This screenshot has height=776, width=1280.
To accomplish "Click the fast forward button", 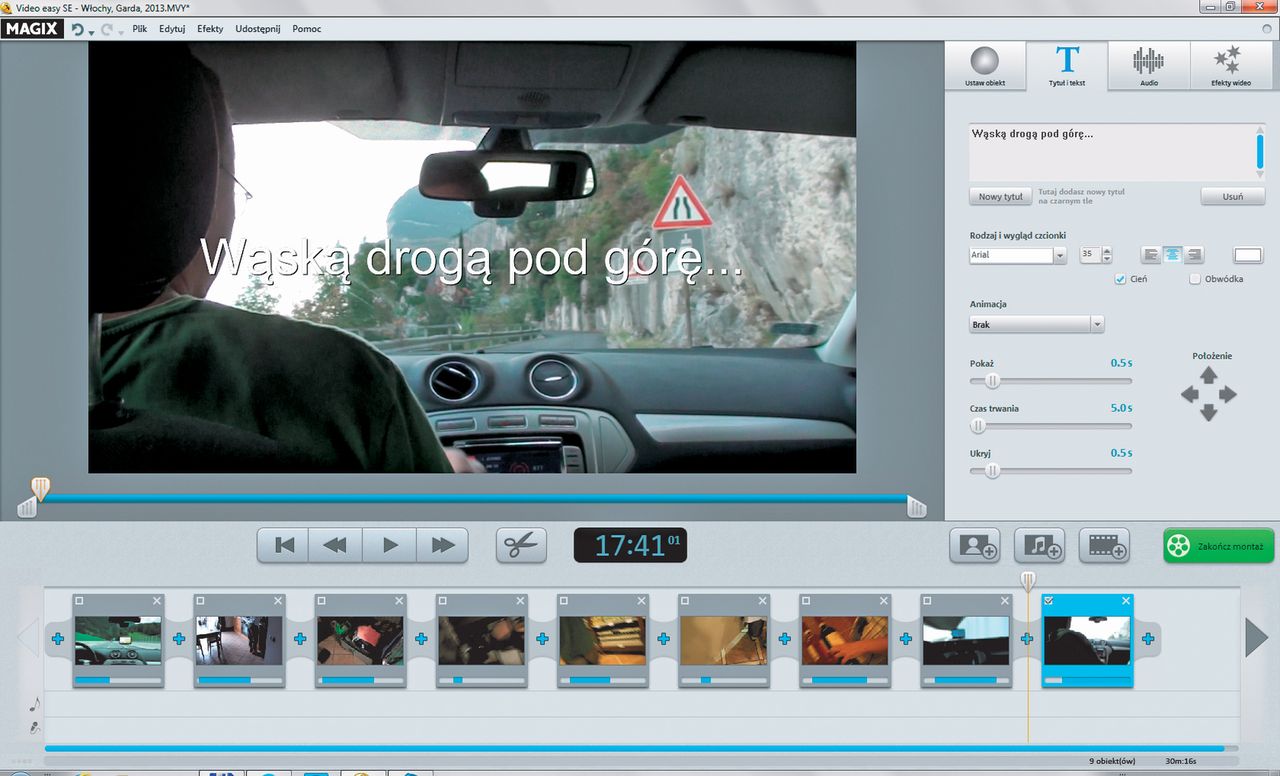I will coord(442,545).
